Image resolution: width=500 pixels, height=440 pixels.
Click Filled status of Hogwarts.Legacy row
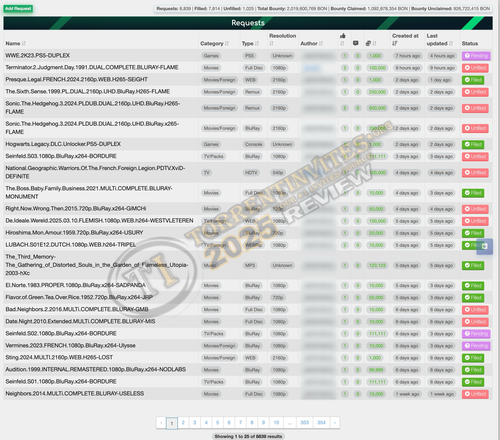pos(473,144)
